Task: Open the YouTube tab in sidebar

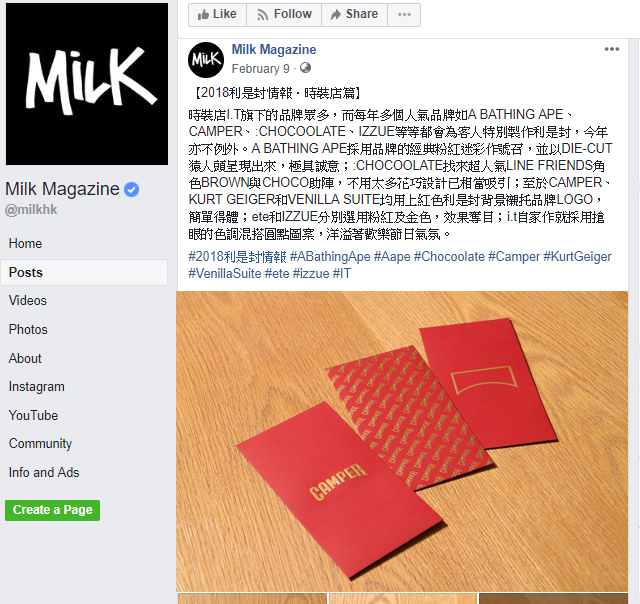Action: click(x=33, y=415)
